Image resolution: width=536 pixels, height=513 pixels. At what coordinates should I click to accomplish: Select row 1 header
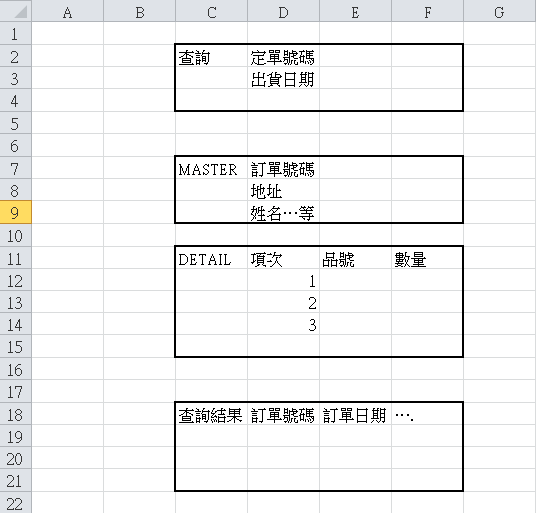click(16, 33)
